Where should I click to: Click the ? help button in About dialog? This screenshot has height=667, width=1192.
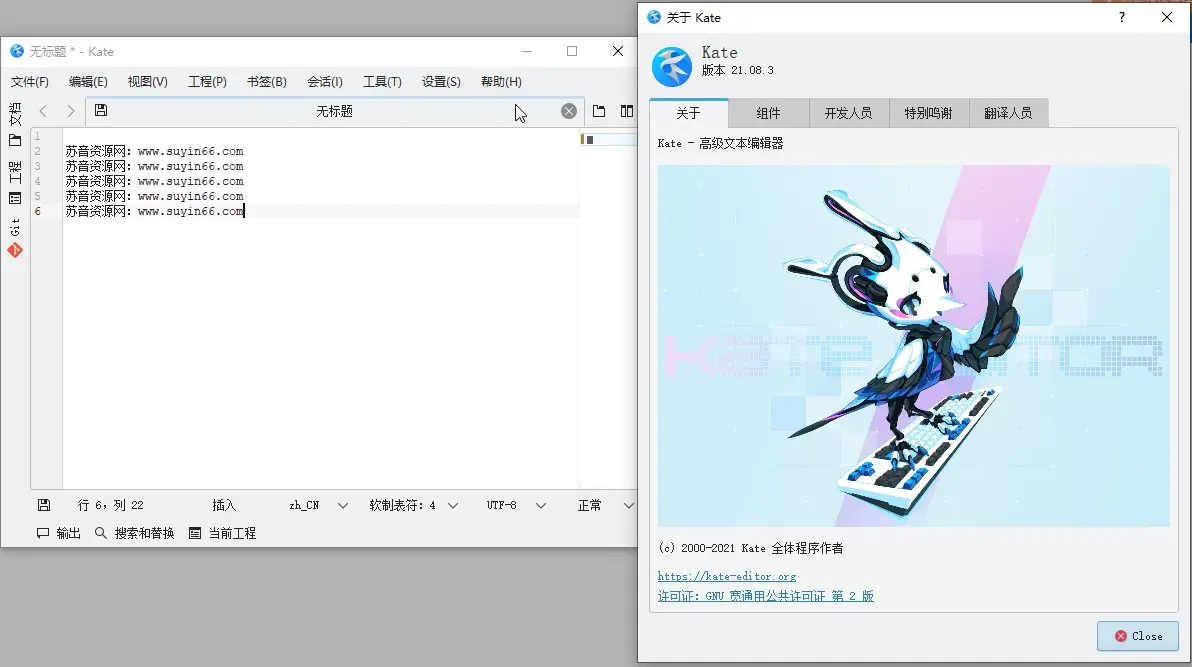1122,17
